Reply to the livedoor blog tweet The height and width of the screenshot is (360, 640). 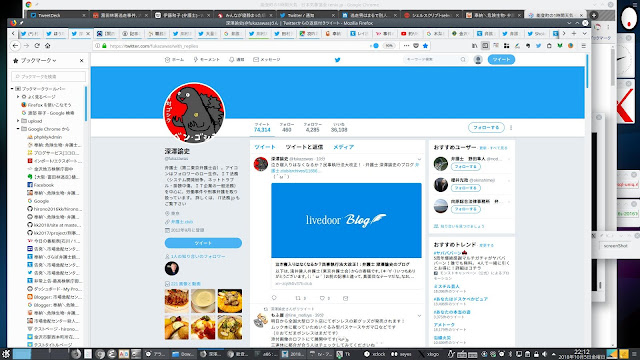coord(274,298)
